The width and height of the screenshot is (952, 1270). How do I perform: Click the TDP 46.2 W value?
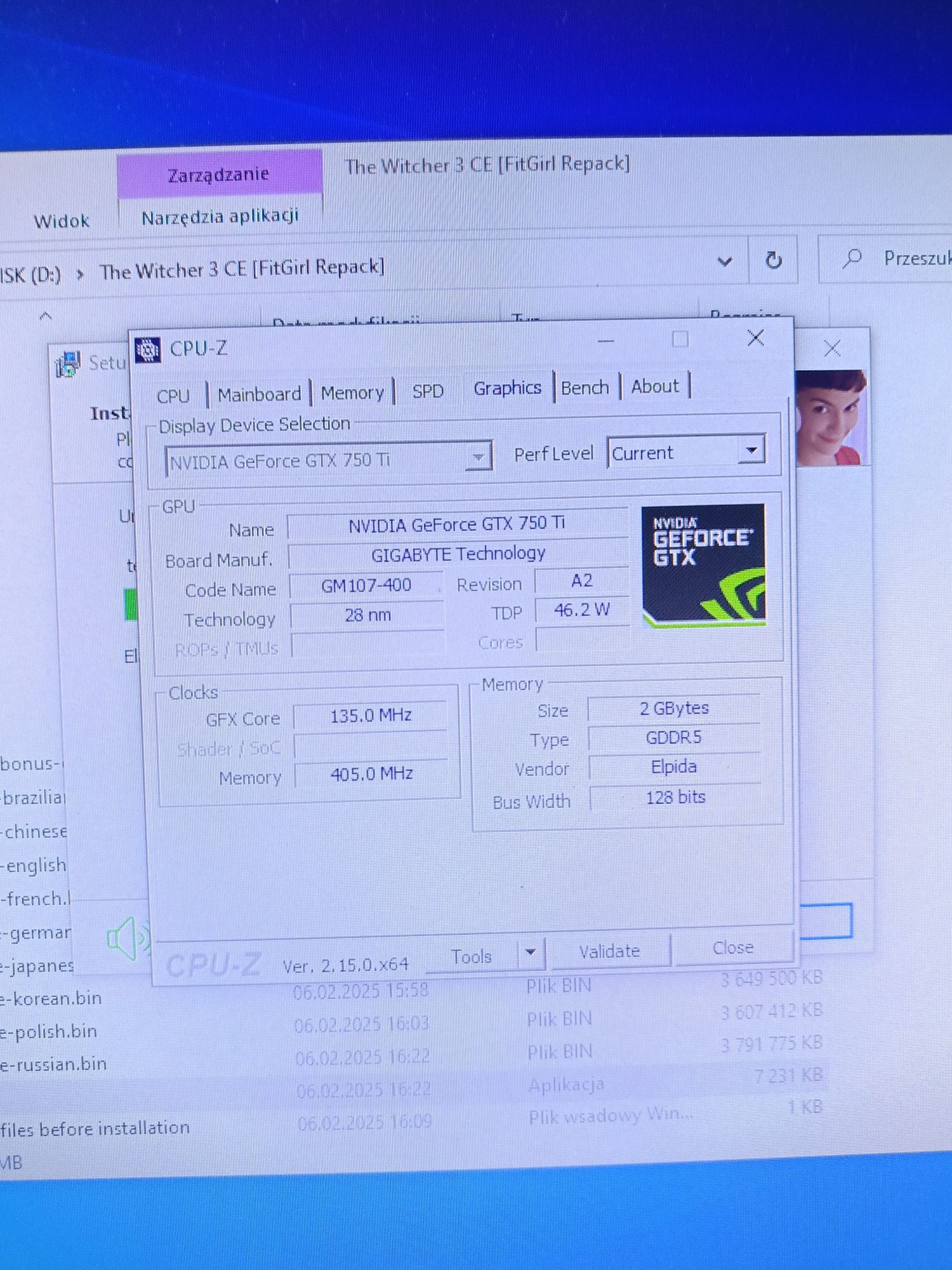pyautogui.click(x=581, y=610)
